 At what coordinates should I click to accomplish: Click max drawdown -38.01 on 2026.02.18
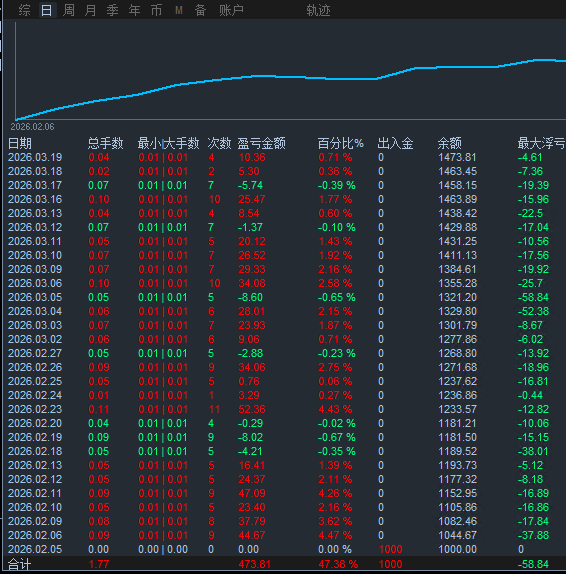point(533,451)
